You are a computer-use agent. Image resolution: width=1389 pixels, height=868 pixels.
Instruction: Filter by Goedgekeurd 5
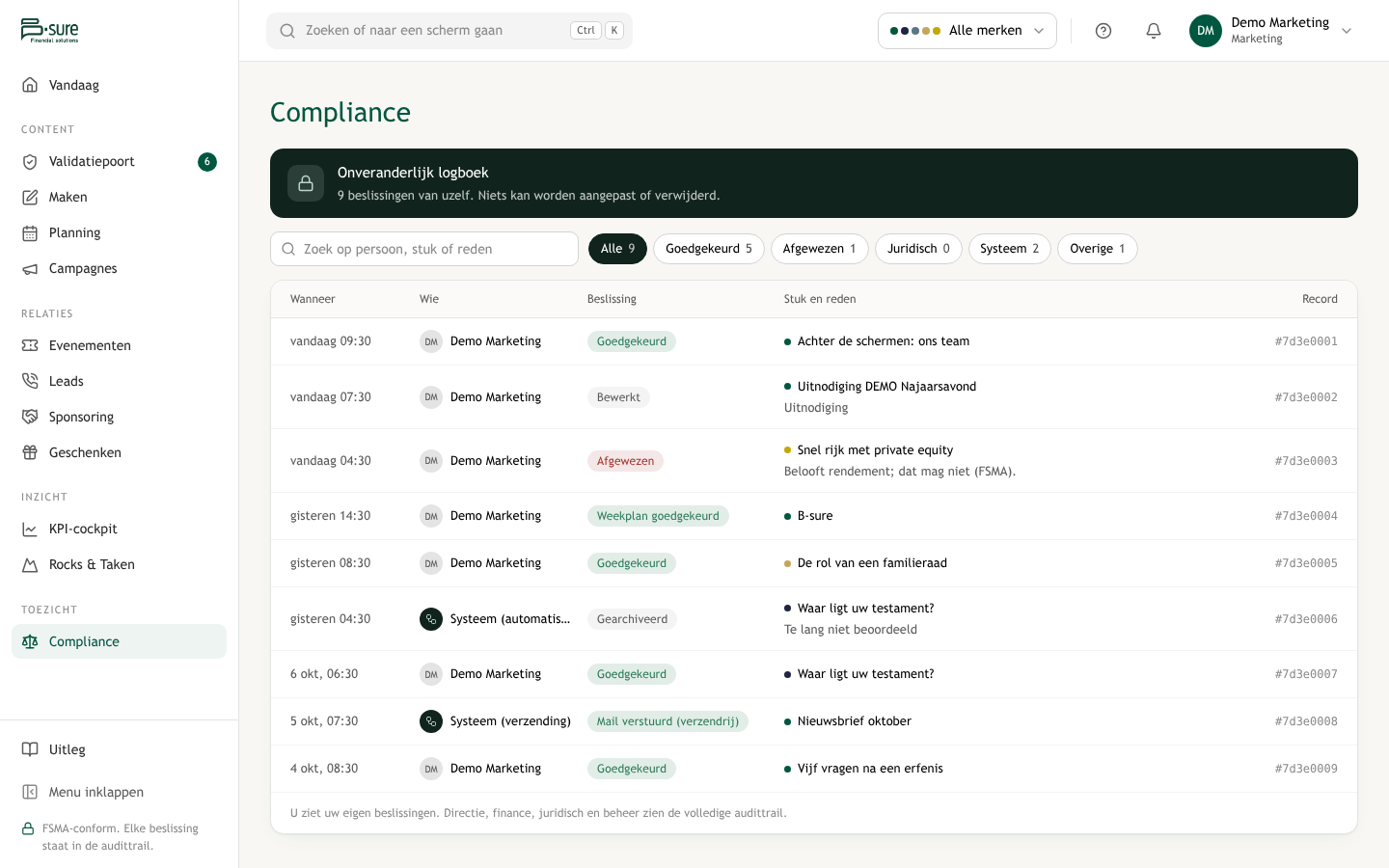click(709, 249)
